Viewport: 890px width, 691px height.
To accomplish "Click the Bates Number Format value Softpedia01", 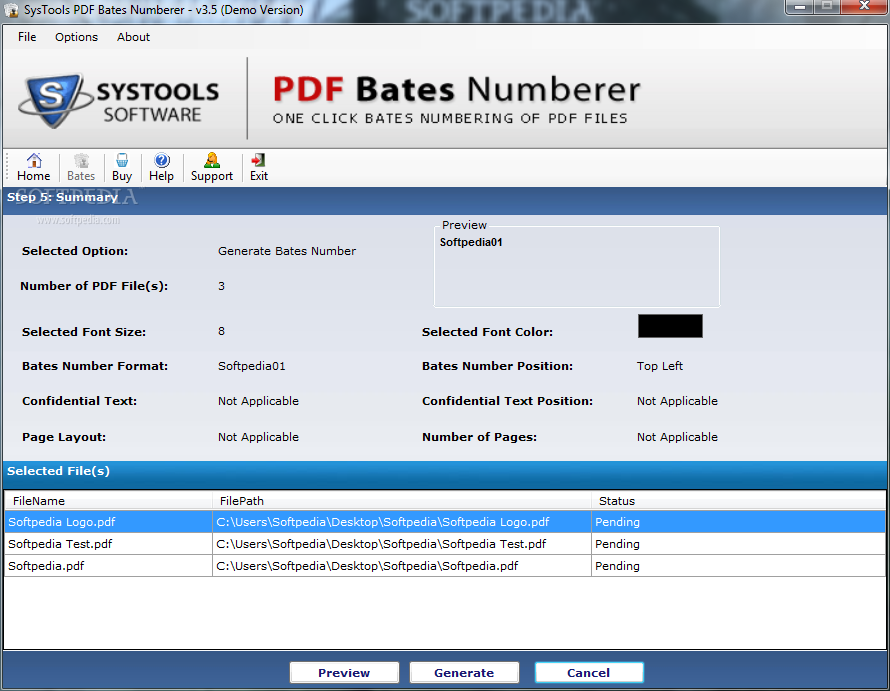I will point(251,366).
